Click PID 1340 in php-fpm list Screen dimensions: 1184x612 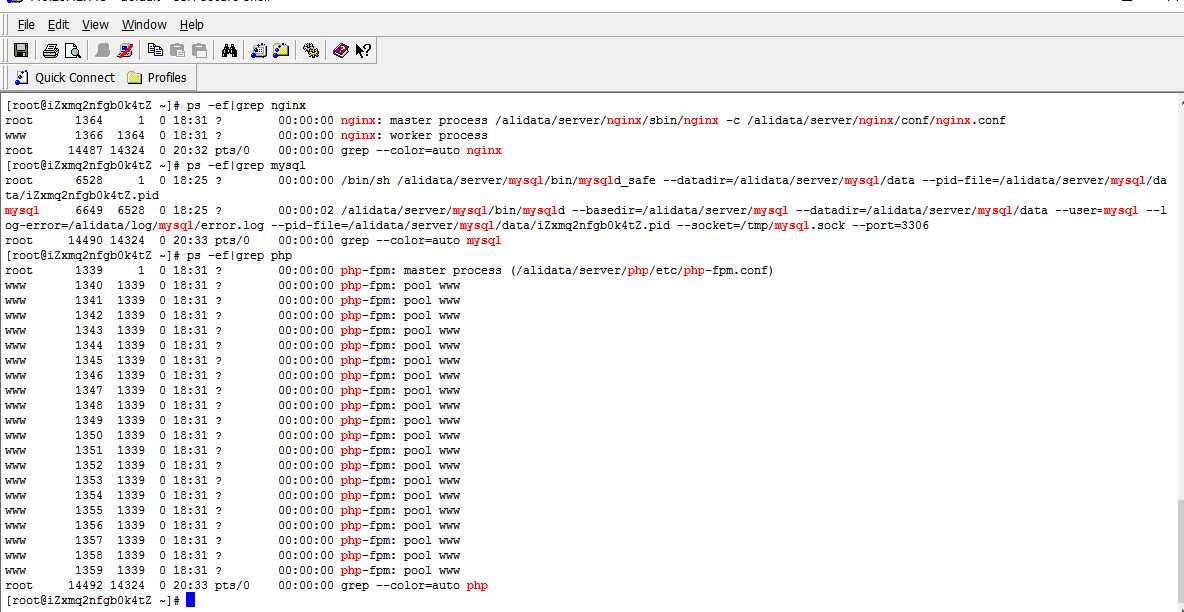(x=88, y=286)
